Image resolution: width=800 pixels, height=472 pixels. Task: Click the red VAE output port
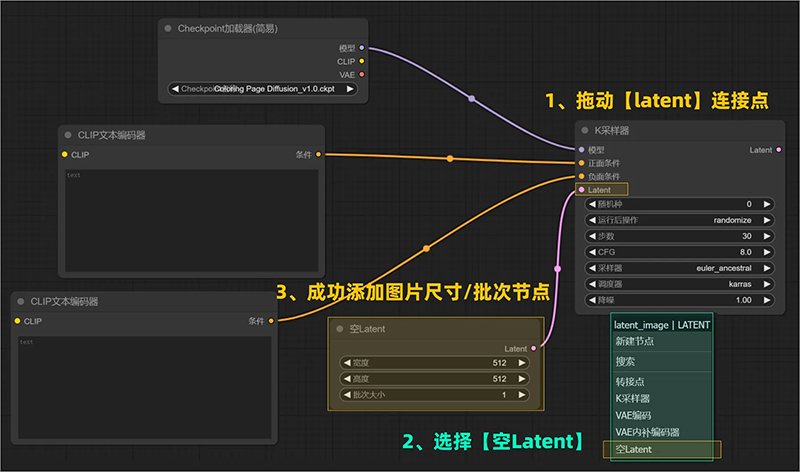361,74
